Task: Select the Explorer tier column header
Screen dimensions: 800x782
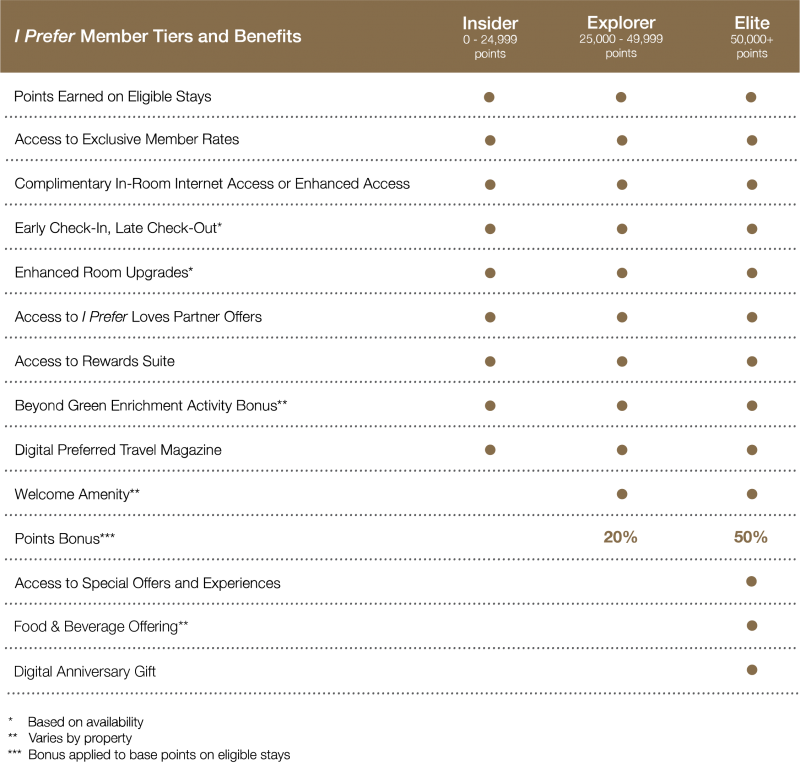Action: click(621, 23)
